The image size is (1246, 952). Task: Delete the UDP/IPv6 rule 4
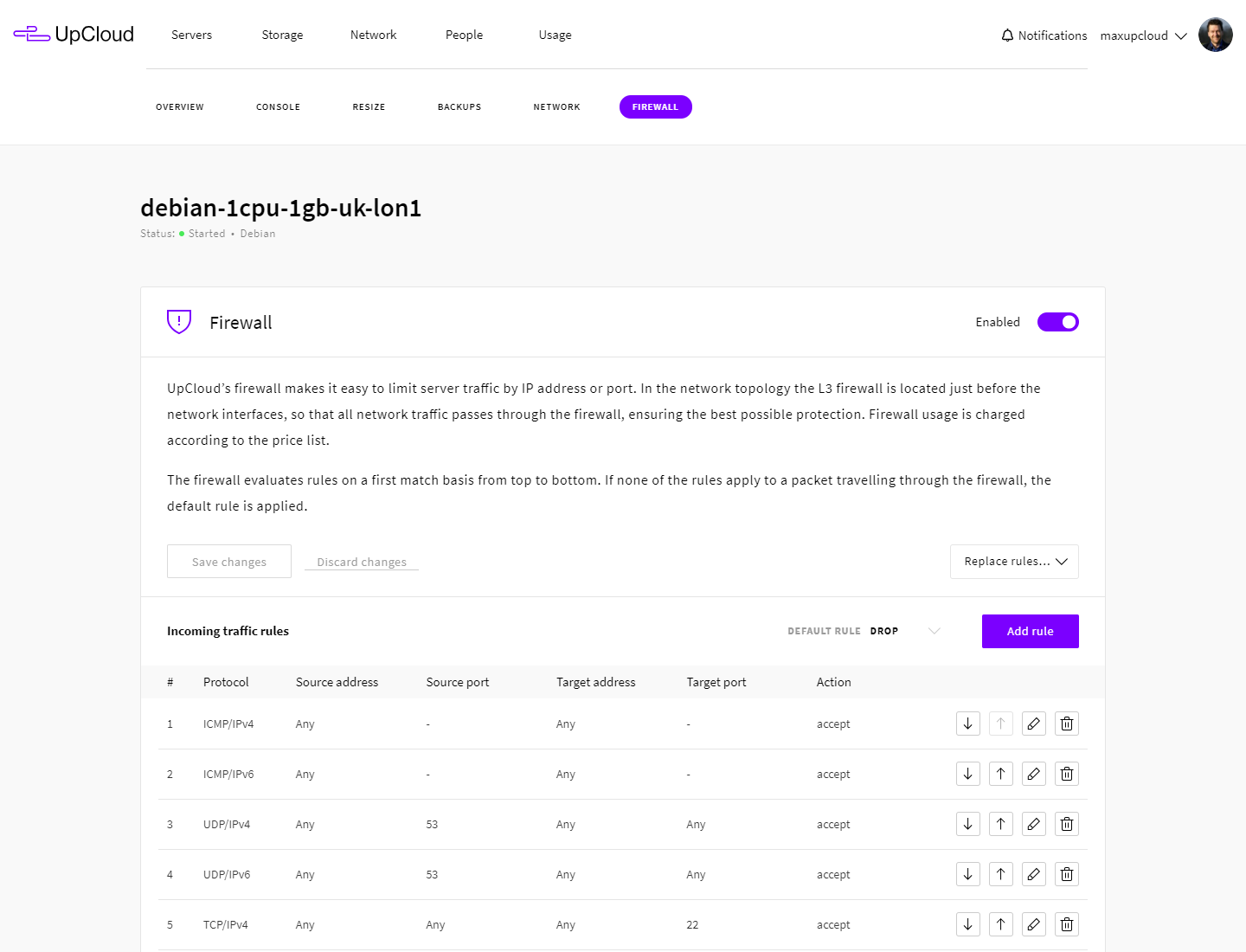[1066, 874]
